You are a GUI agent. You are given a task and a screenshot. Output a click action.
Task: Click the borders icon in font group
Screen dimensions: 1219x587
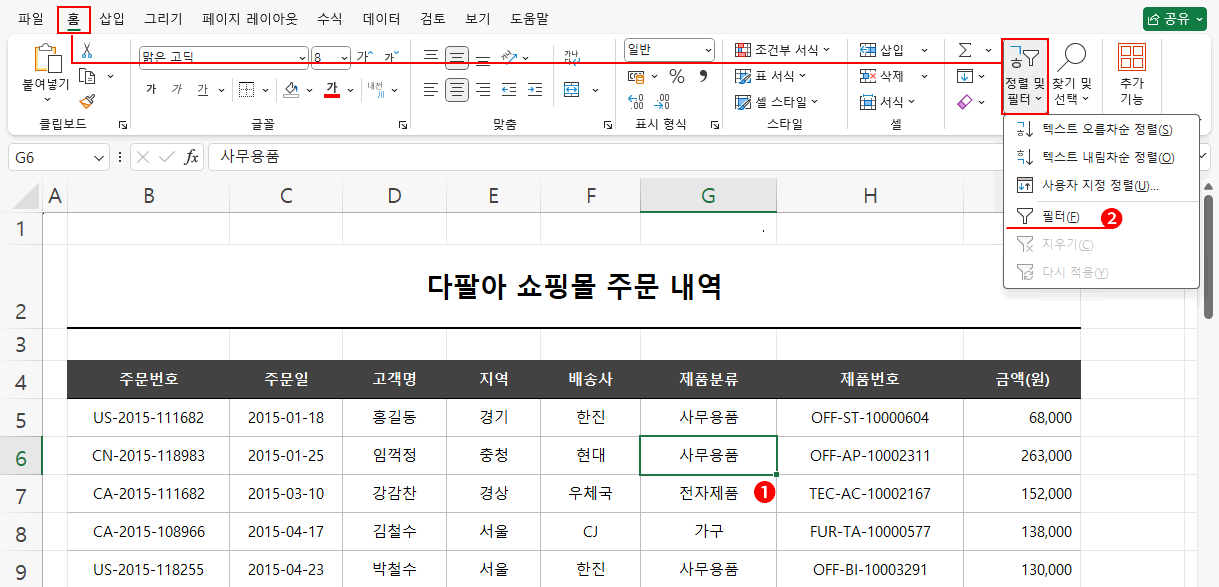pos(247,89)
